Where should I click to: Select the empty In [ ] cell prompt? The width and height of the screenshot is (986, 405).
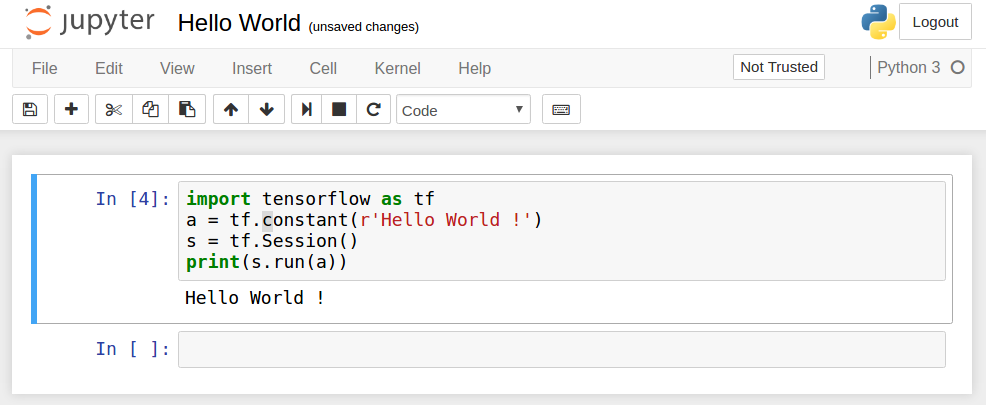click(133, 349)
